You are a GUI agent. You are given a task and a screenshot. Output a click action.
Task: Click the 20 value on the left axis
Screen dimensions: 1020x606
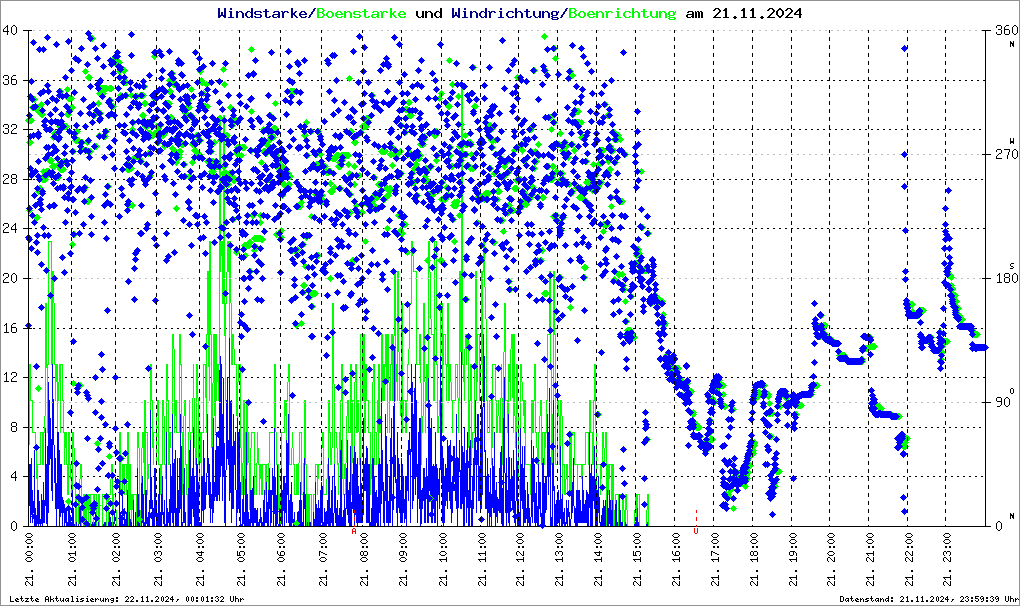[10, 279]
